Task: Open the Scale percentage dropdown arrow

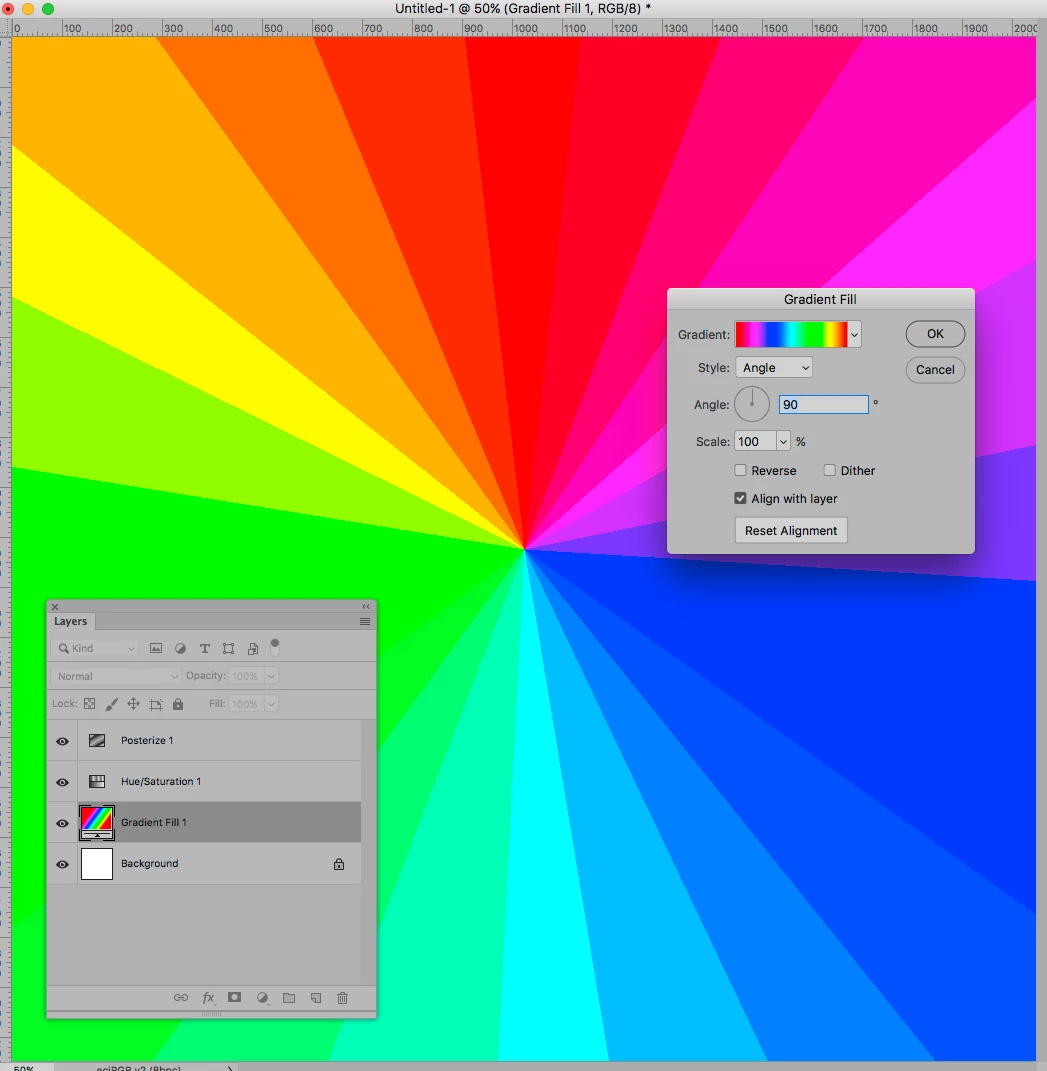Action: coord(783,441)
